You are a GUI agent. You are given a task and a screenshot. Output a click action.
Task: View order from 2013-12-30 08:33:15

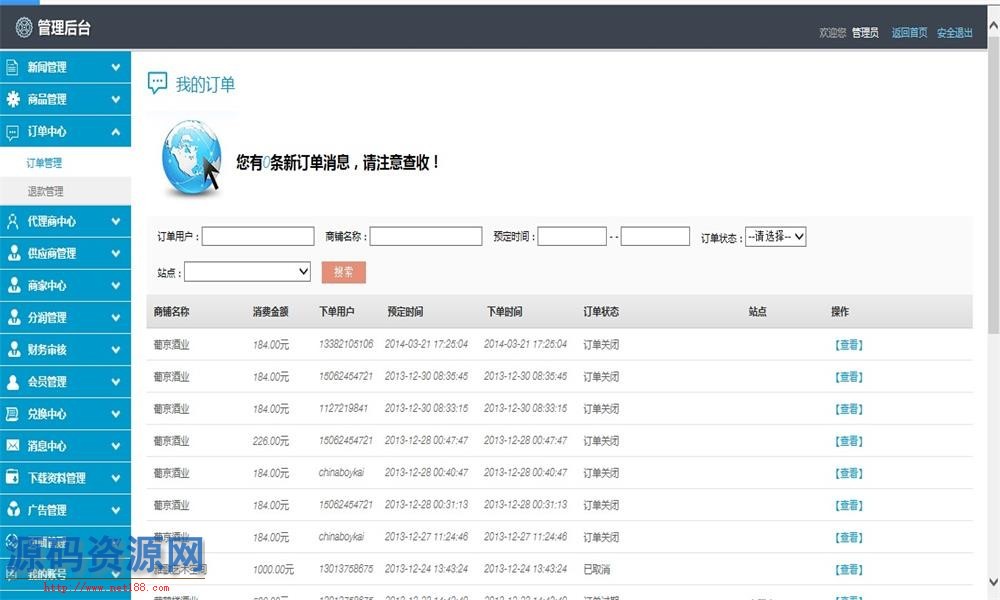(x=849, y=409)
